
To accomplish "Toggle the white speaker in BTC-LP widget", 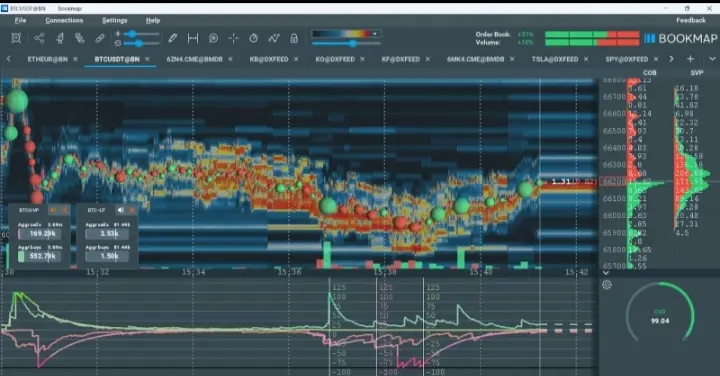I will (x=121, y=210).
